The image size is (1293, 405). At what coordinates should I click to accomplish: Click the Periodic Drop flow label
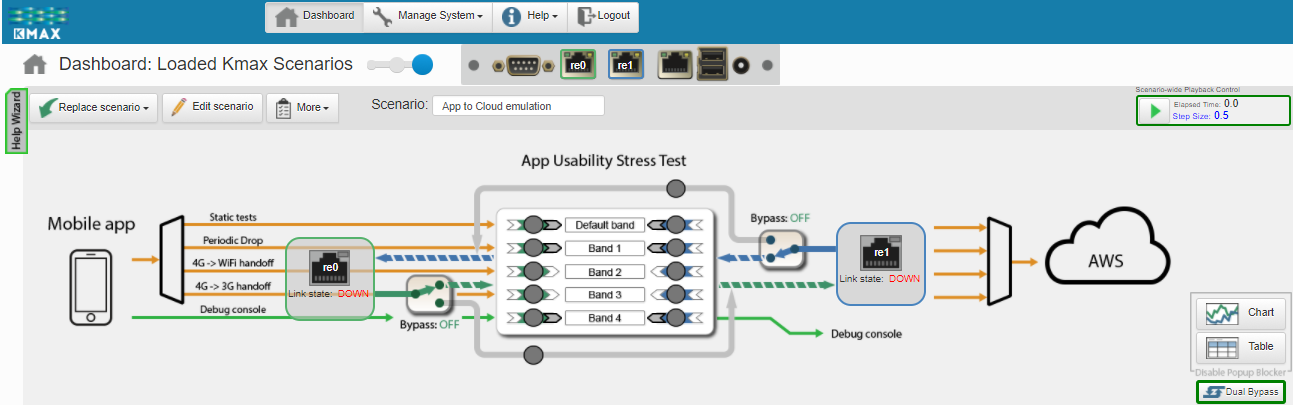pos(235,240)
